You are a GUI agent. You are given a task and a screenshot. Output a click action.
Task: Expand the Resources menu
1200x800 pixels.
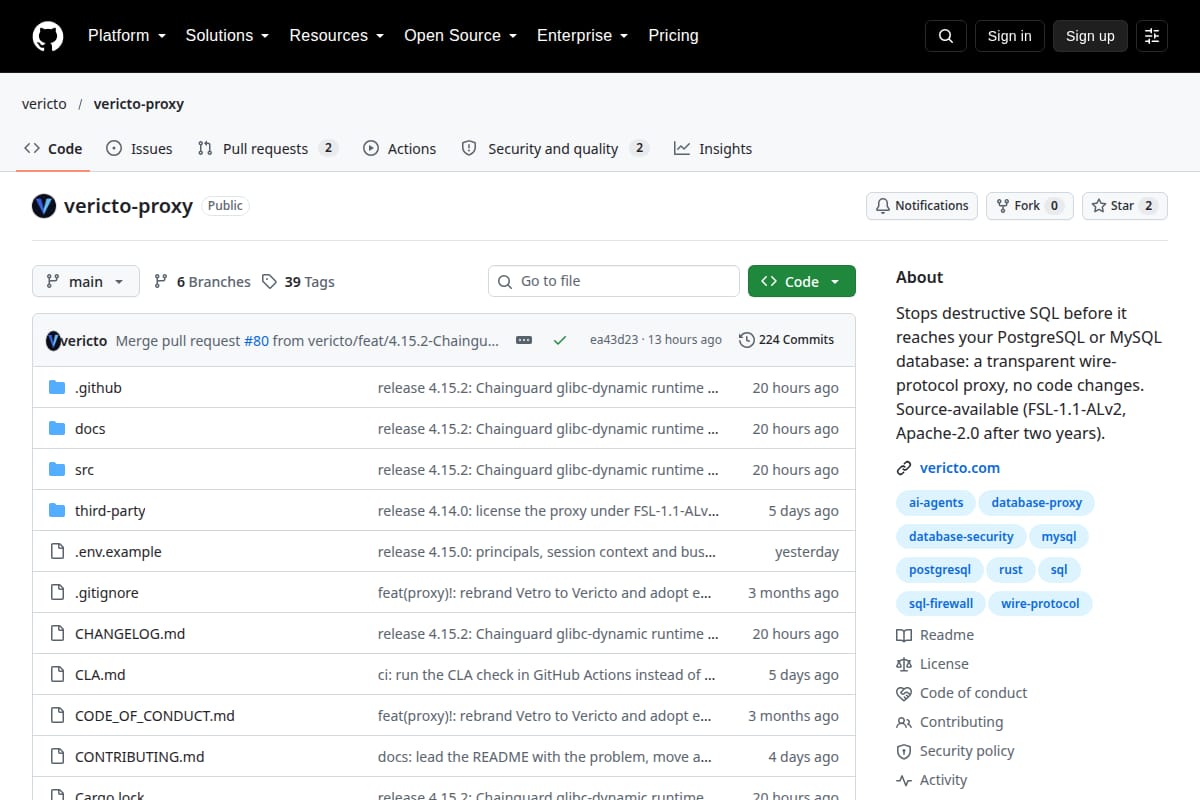337,36
